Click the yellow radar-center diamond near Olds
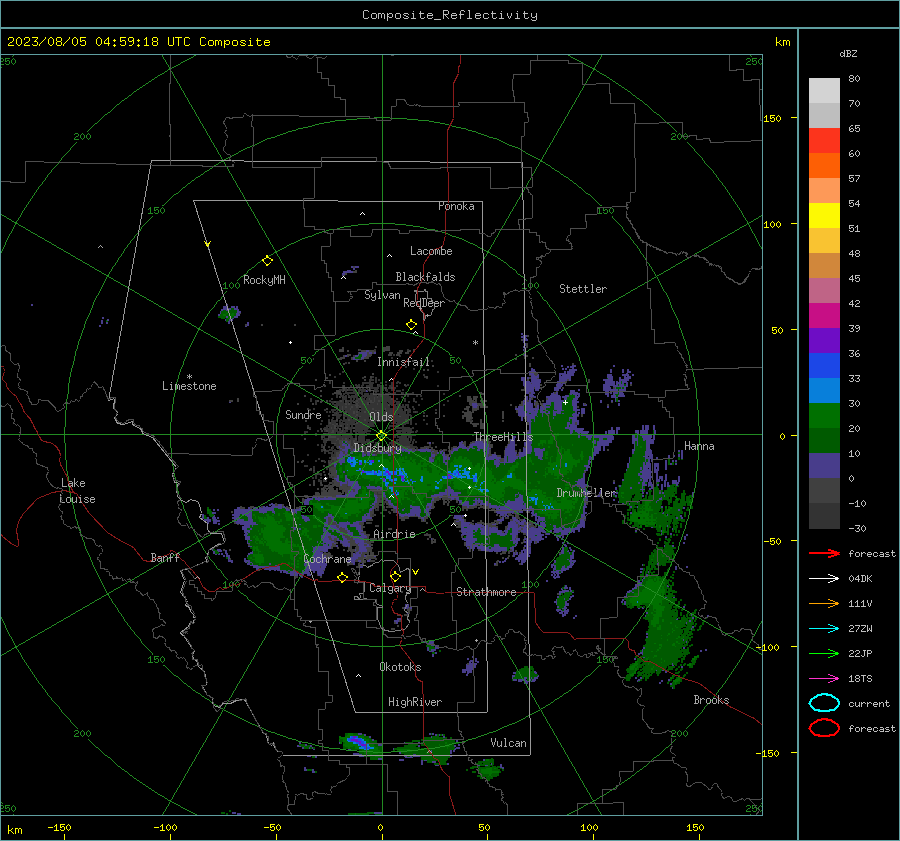 coord(381,436)
